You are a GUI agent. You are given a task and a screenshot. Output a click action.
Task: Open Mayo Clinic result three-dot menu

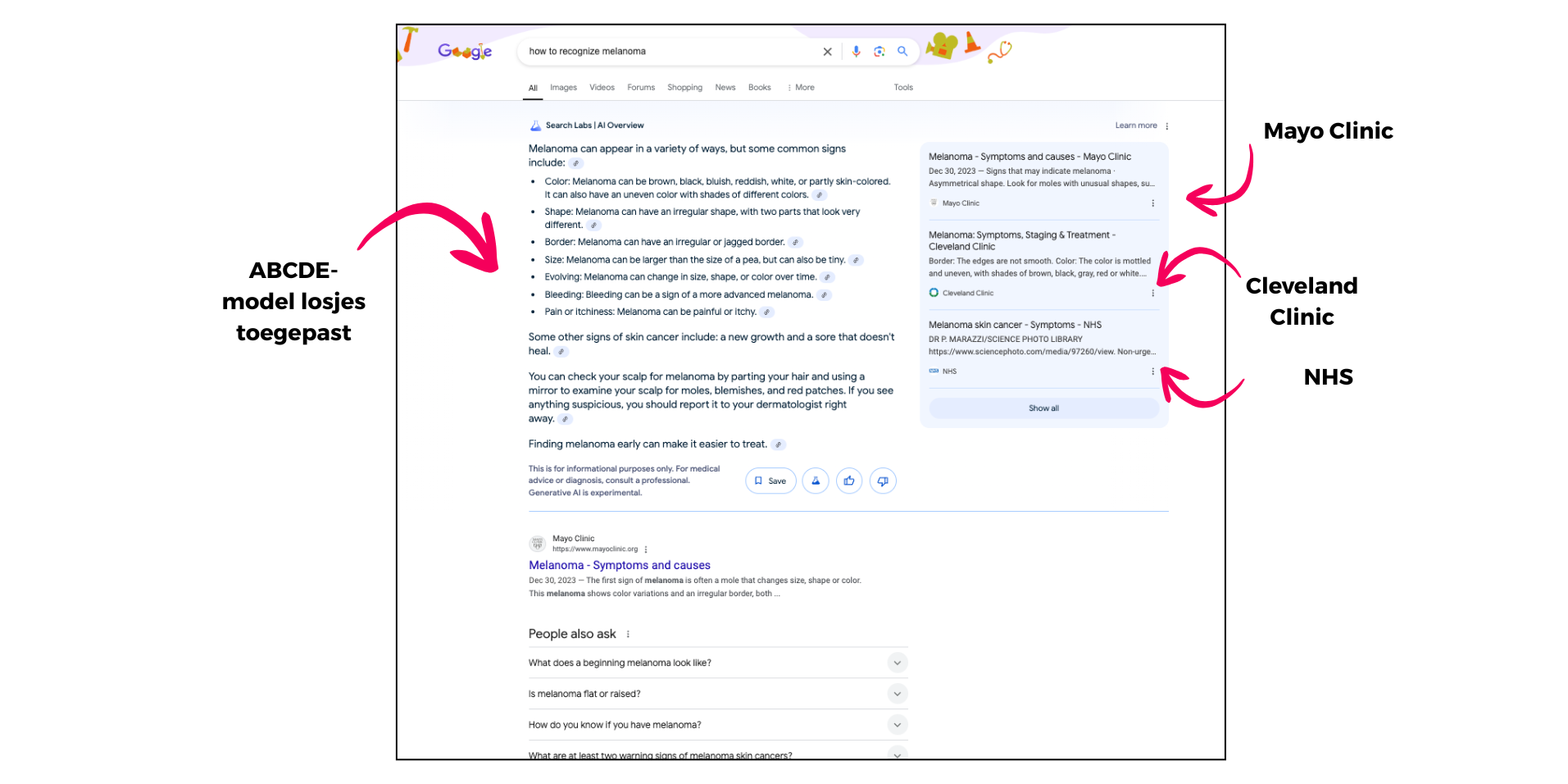pos(646,550)
